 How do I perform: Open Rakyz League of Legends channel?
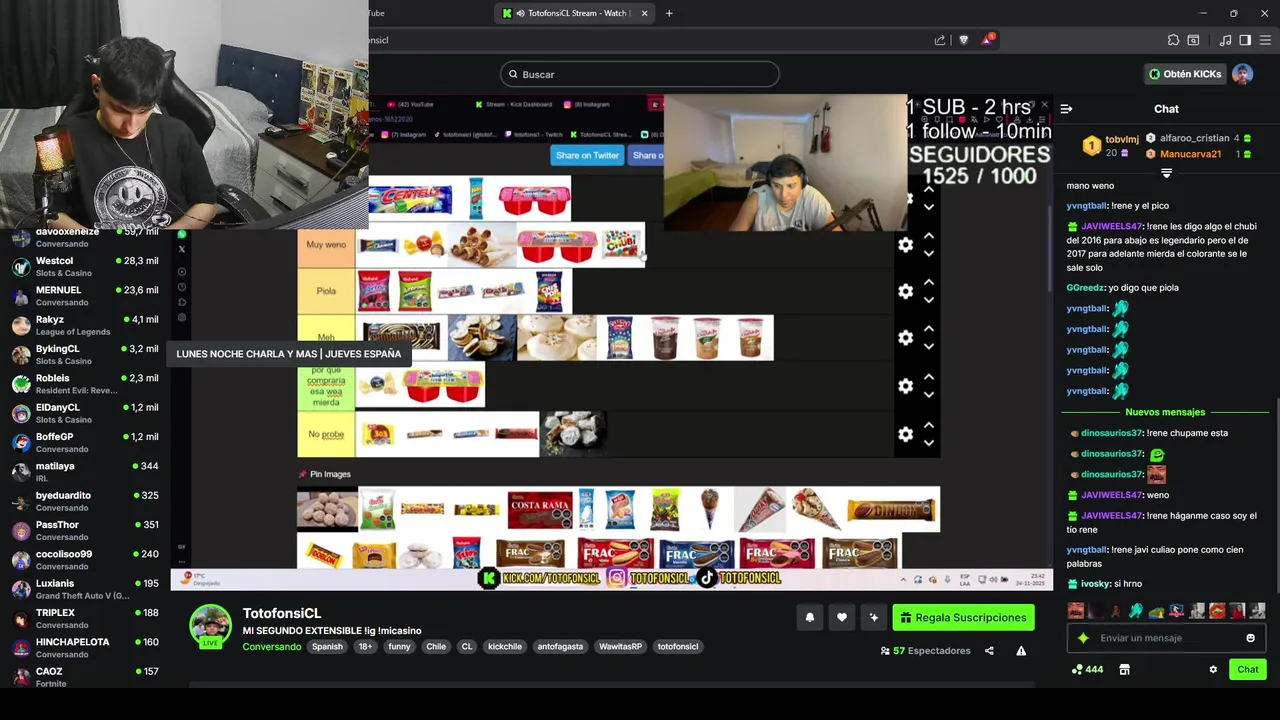[x=84, y=325]
